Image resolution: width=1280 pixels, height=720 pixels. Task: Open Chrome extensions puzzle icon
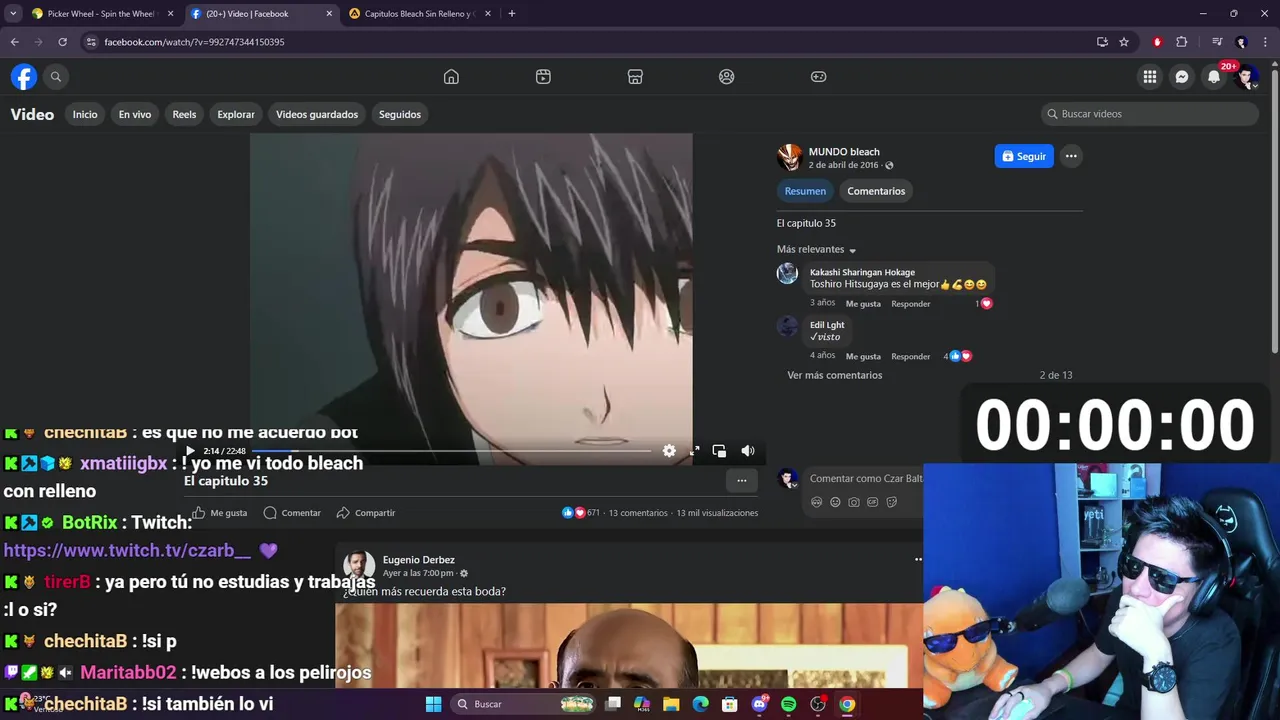1181,42
